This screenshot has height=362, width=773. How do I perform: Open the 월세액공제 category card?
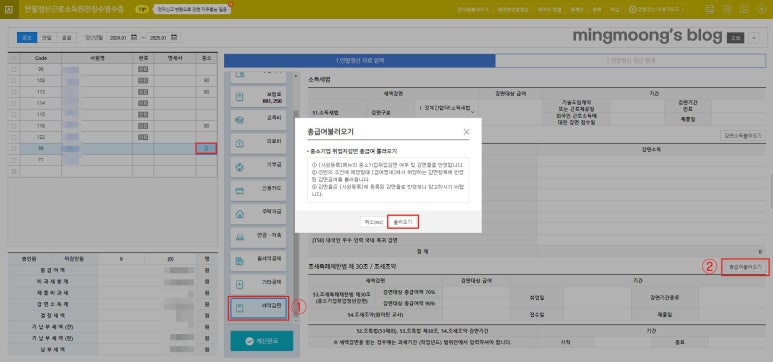click(x=258, y=260)
